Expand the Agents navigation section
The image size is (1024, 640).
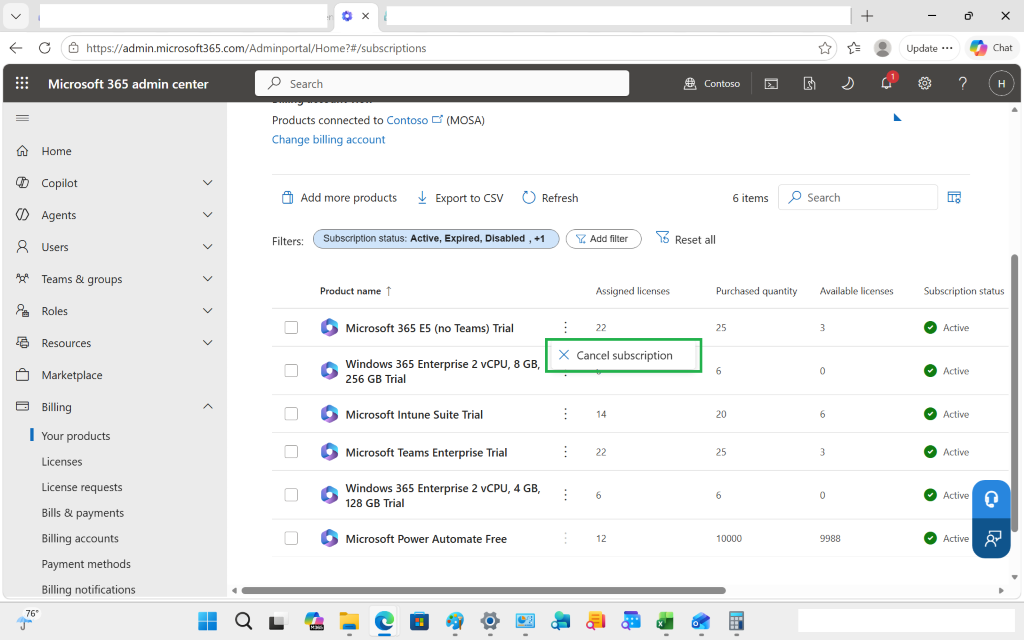tap(208, 215)
